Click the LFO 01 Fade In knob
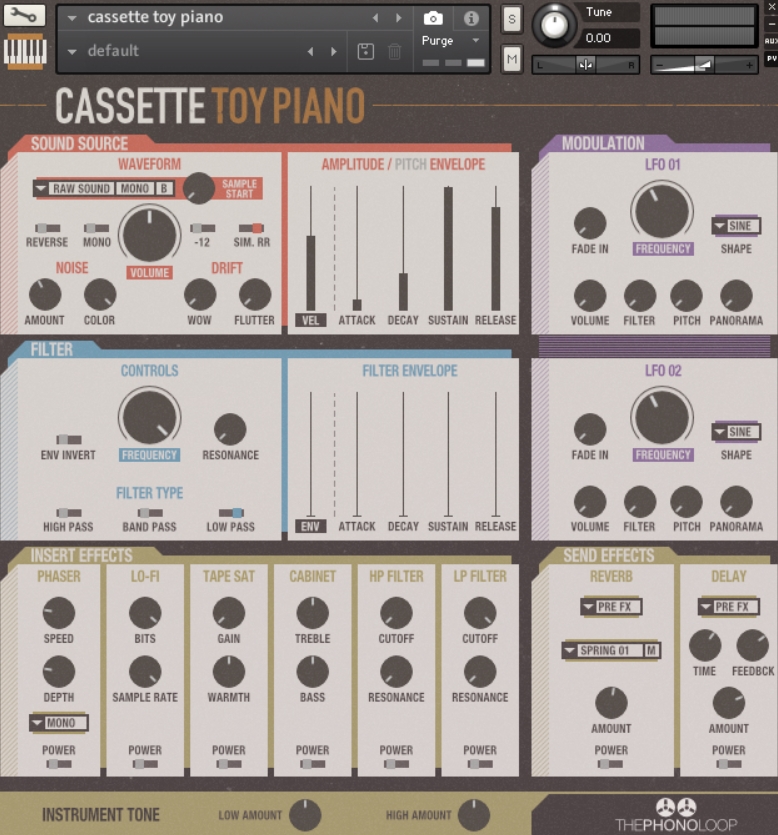The width and height of the screenshot is (778, 835). 590,223
